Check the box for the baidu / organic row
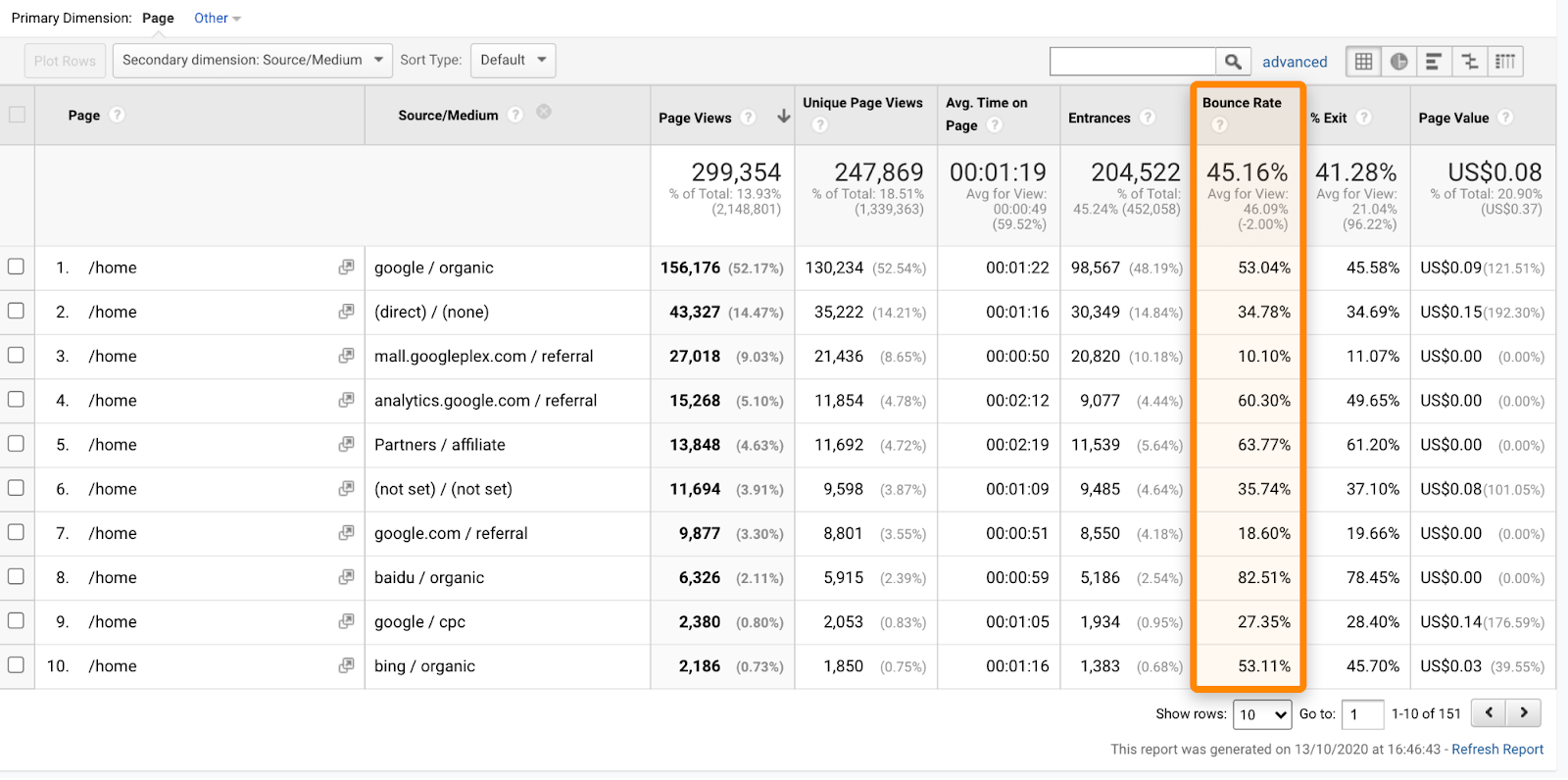Screen dimensions: 1568x780 coord(16,576)
